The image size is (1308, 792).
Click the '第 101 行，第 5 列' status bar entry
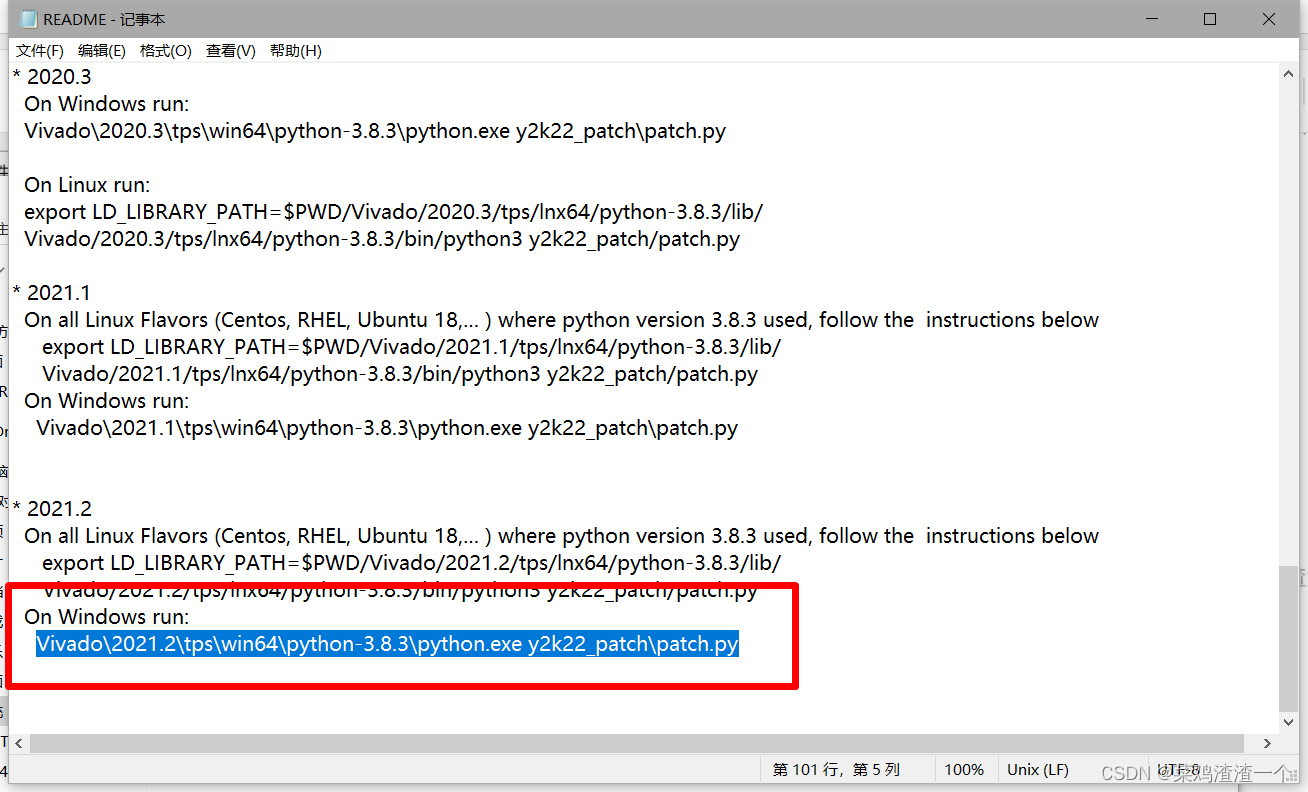[x=837, y=770]
